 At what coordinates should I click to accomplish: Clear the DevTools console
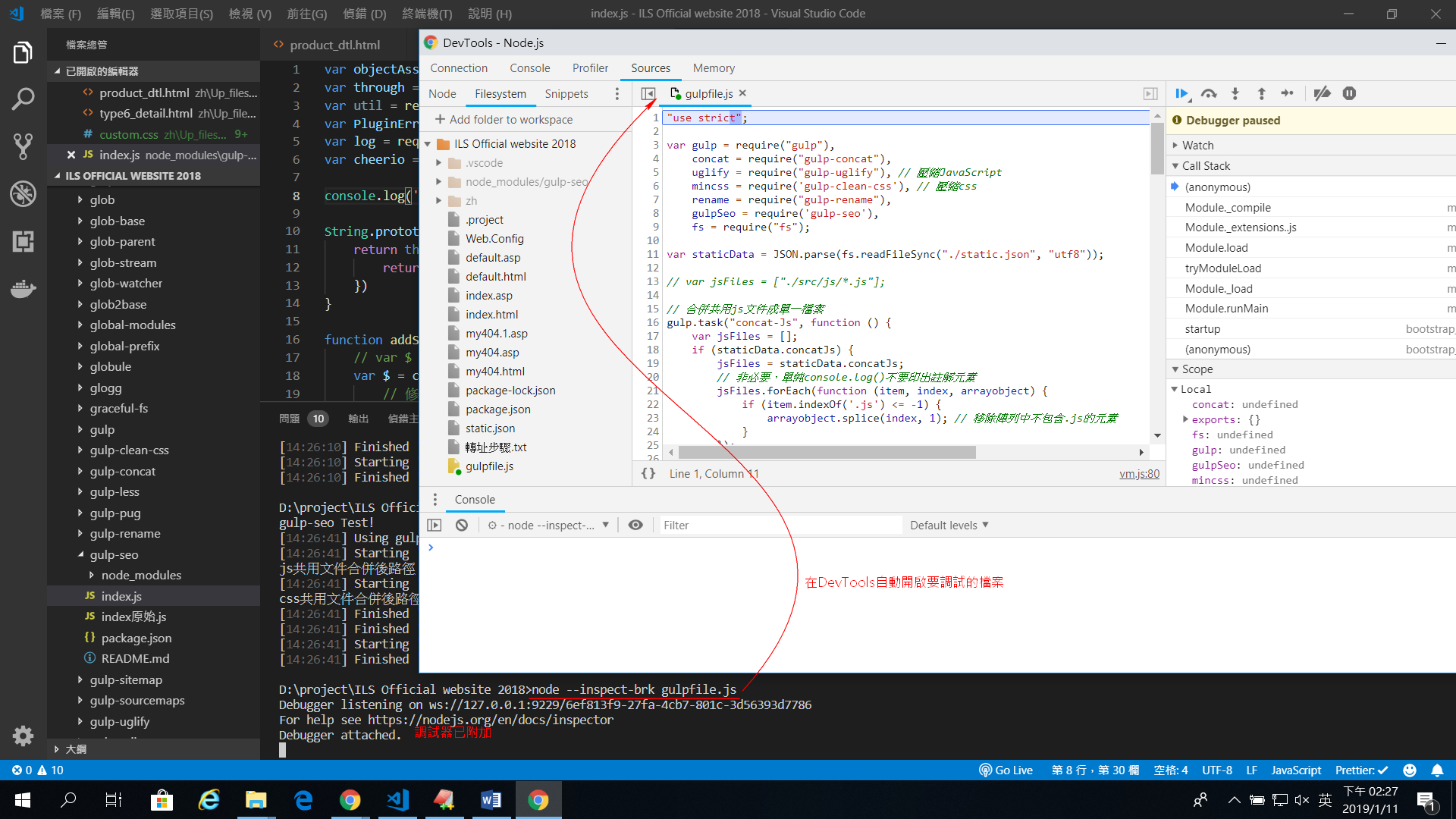462,525
